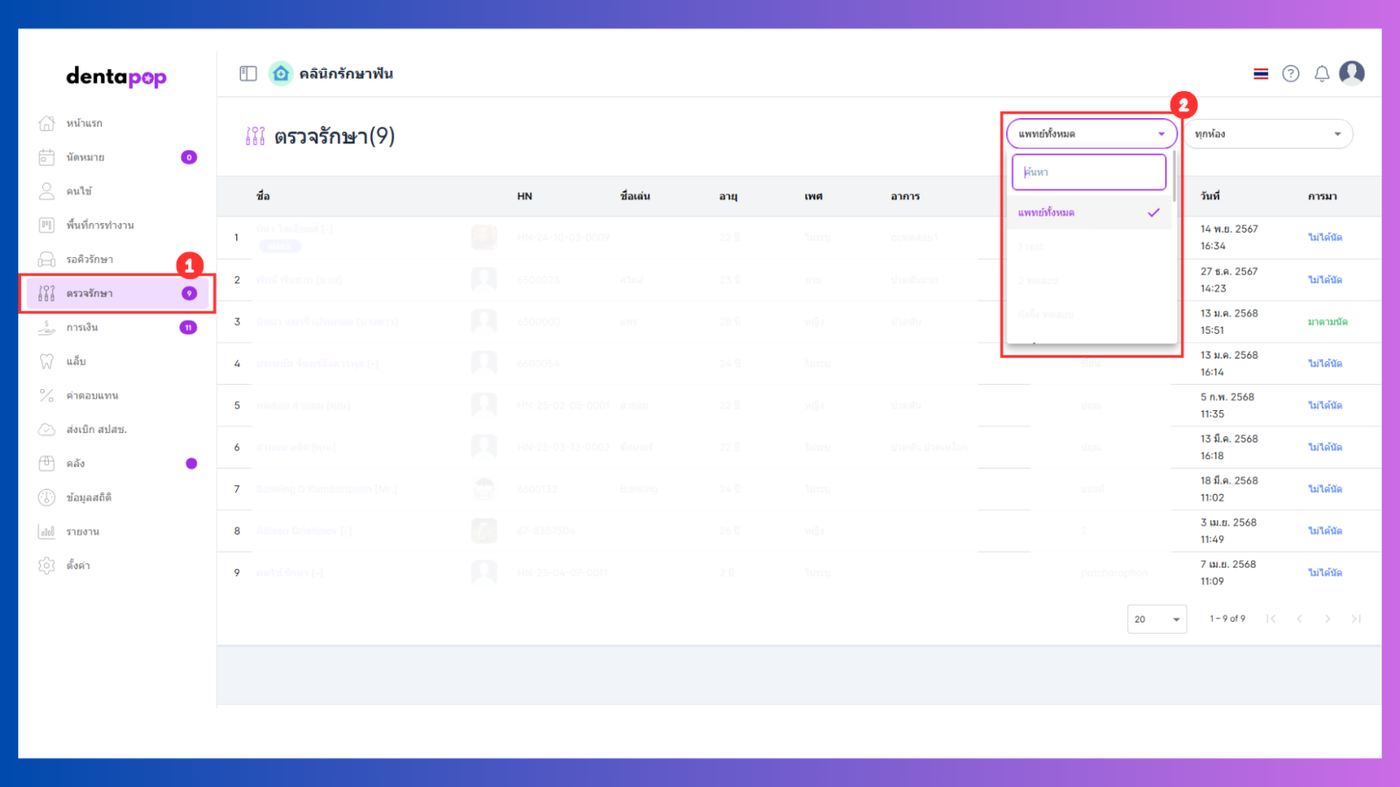Open the หน้าแรก home page icon
1400x787 pixels.
click(46, 123)
